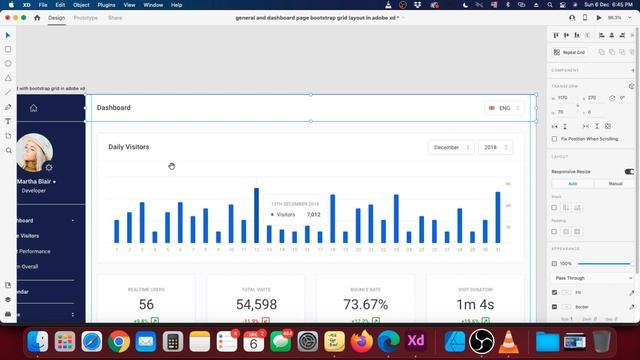The width and height of the screenshot is (640, 360).
Task: Select the Zoom magnifier tool
Action: click(9, 151)
